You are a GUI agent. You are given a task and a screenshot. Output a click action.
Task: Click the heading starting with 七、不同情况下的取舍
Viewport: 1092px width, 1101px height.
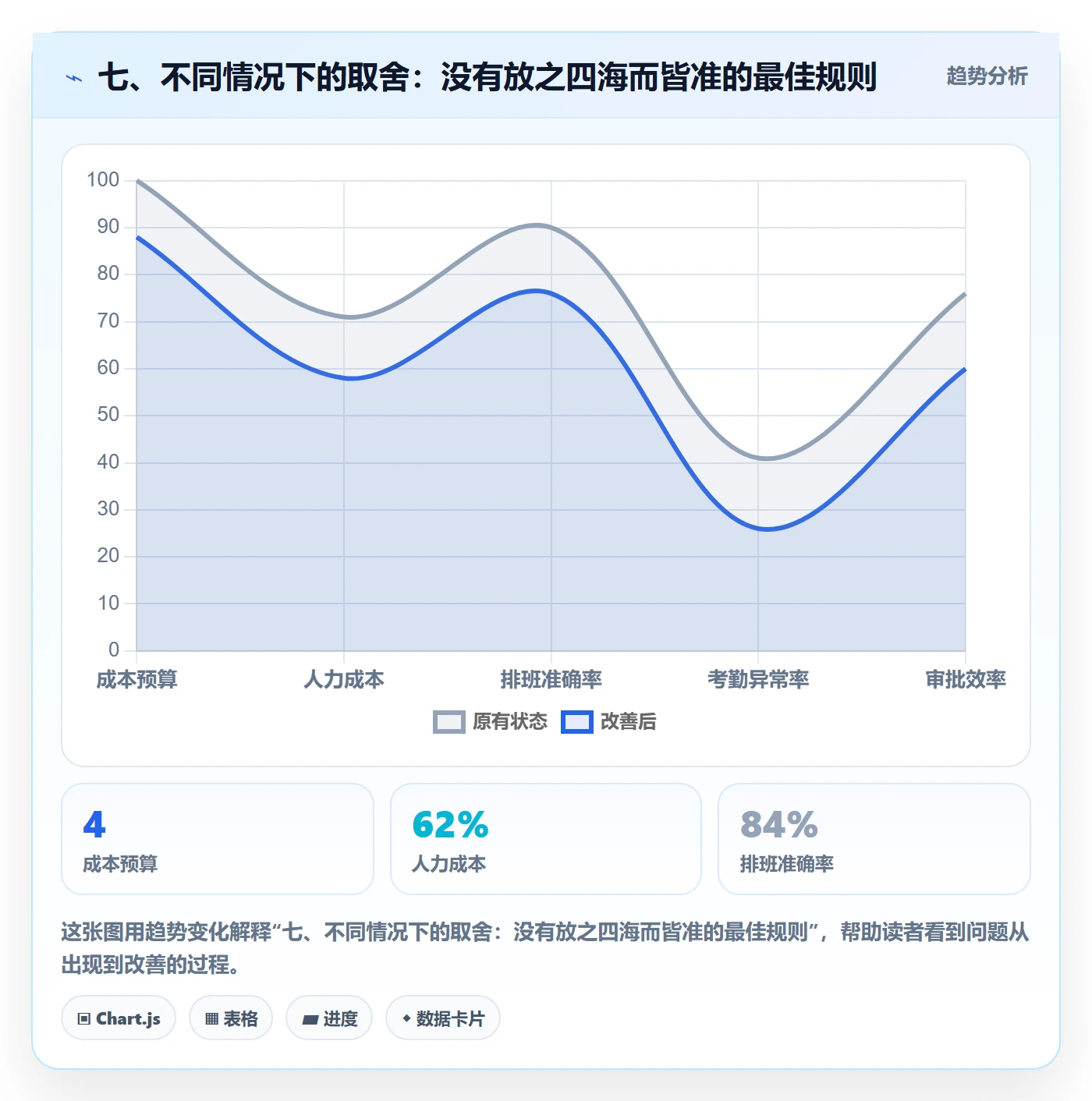click(487, 77)
